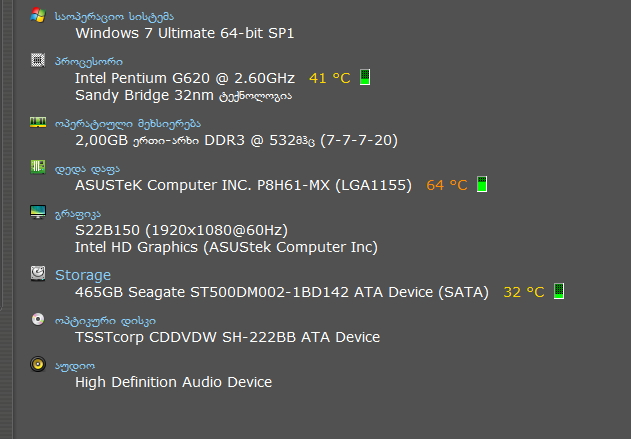The image size is (631, 439).
Task: Click the 41 °C processor temperature value
Action: click(x=330, y=77)
